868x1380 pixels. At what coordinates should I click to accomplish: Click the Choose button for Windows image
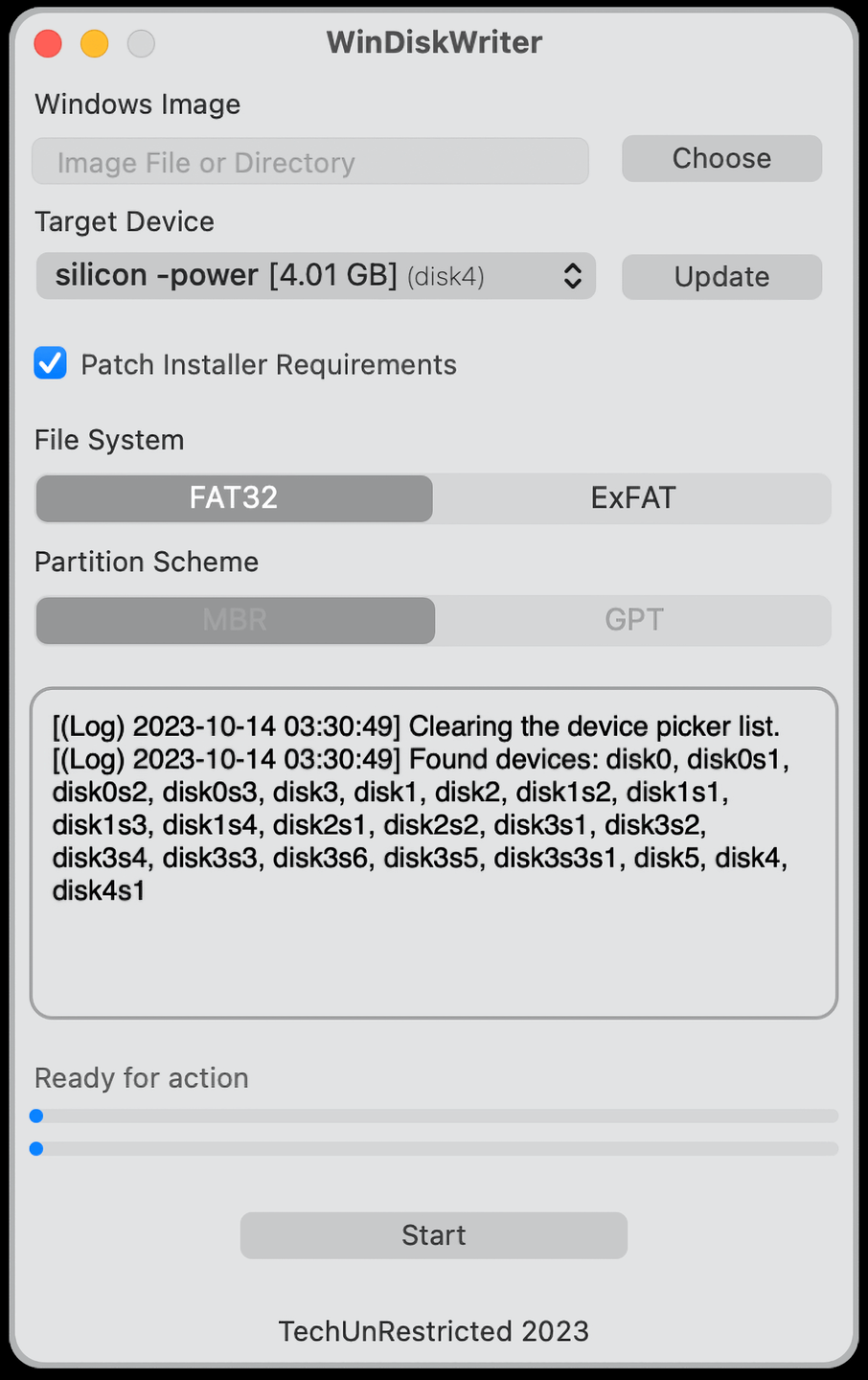[x=721, y=158]
